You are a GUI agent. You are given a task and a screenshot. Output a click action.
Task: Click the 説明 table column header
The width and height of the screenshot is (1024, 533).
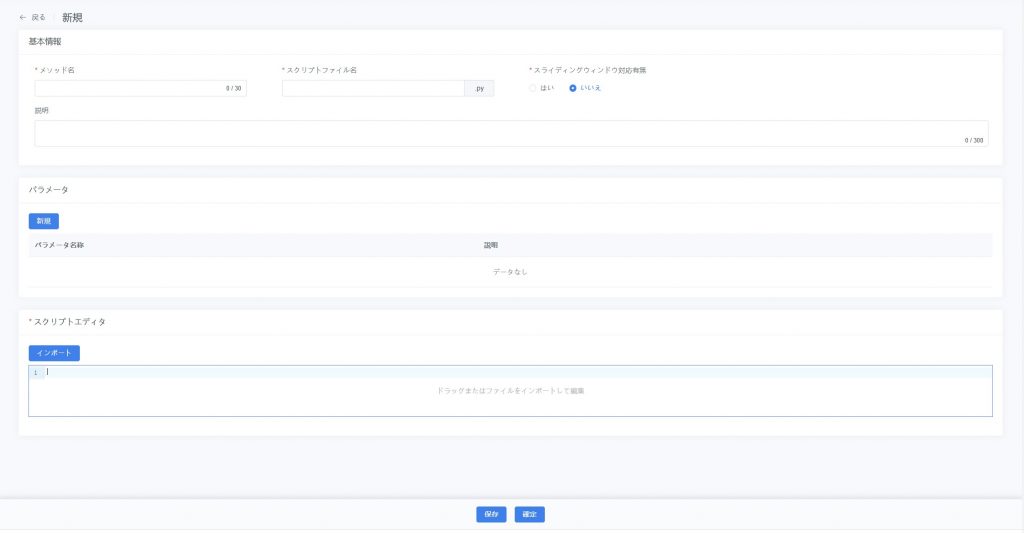[x=490, y=245]
